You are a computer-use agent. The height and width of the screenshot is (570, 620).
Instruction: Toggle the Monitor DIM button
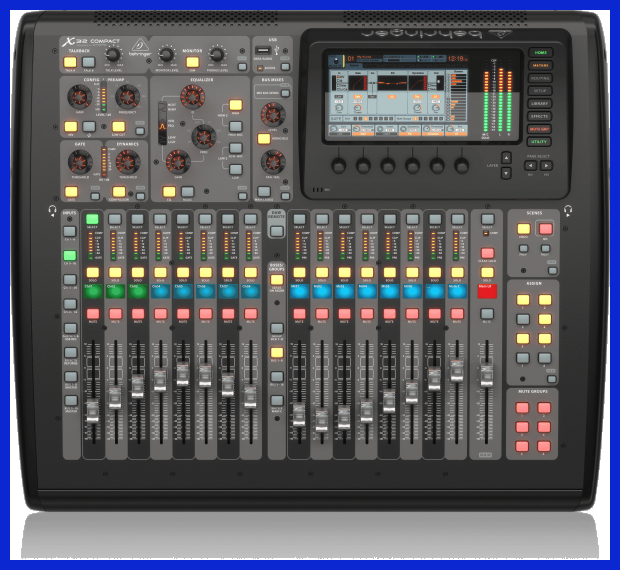point(192,62)
